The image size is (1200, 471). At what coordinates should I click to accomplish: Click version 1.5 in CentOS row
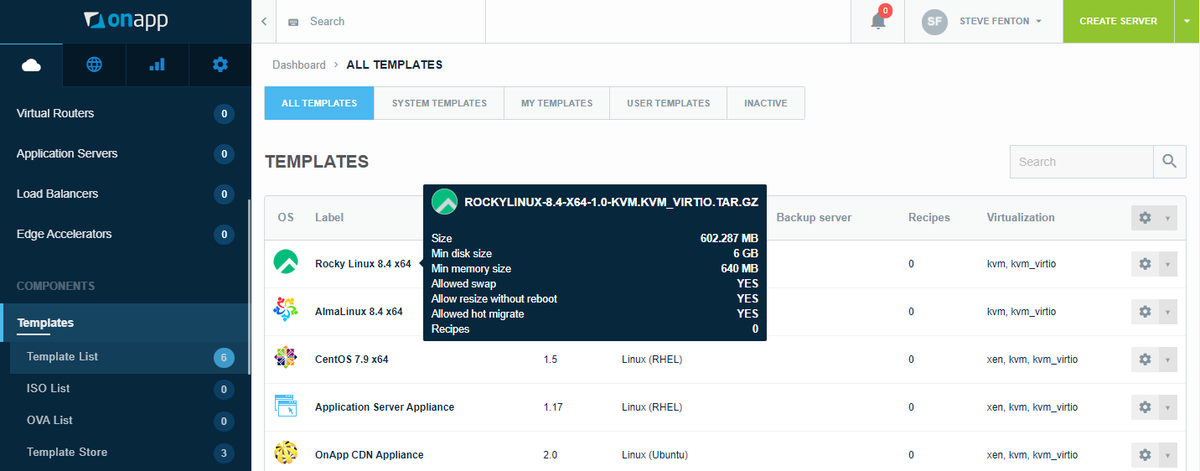coord(550,359)
